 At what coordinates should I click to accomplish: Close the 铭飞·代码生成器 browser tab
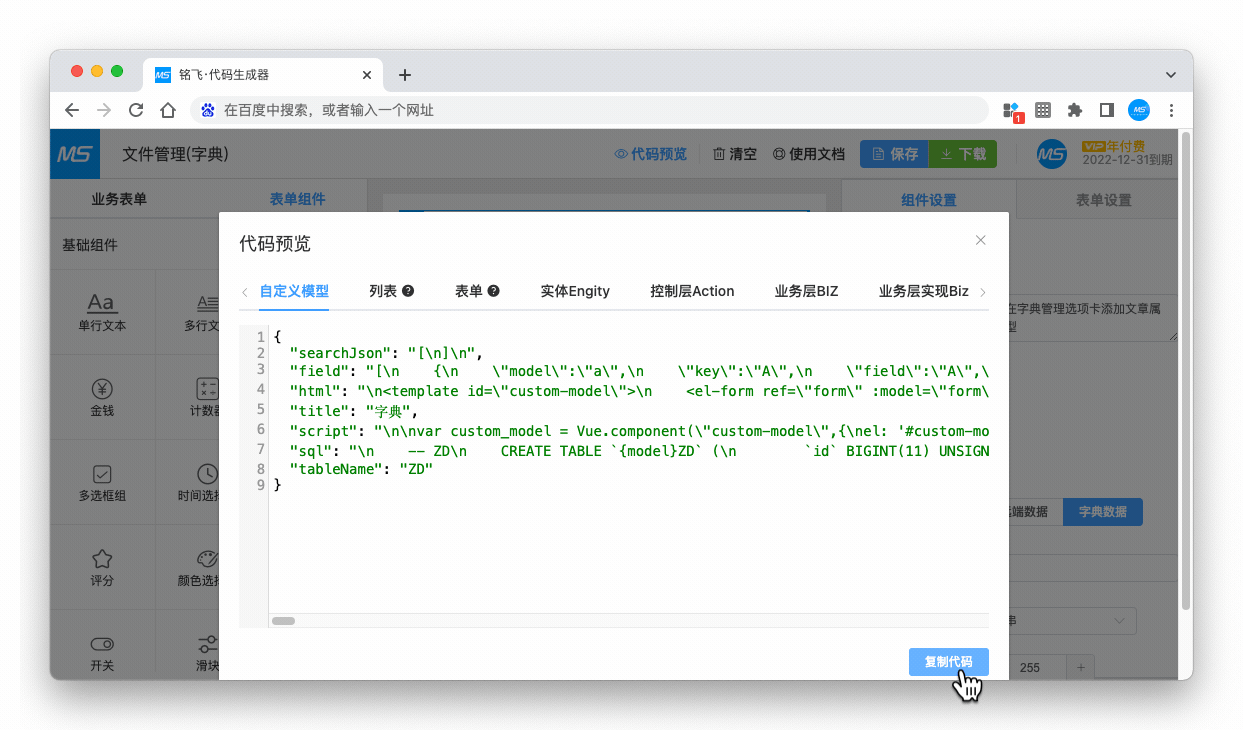[367, 75]
